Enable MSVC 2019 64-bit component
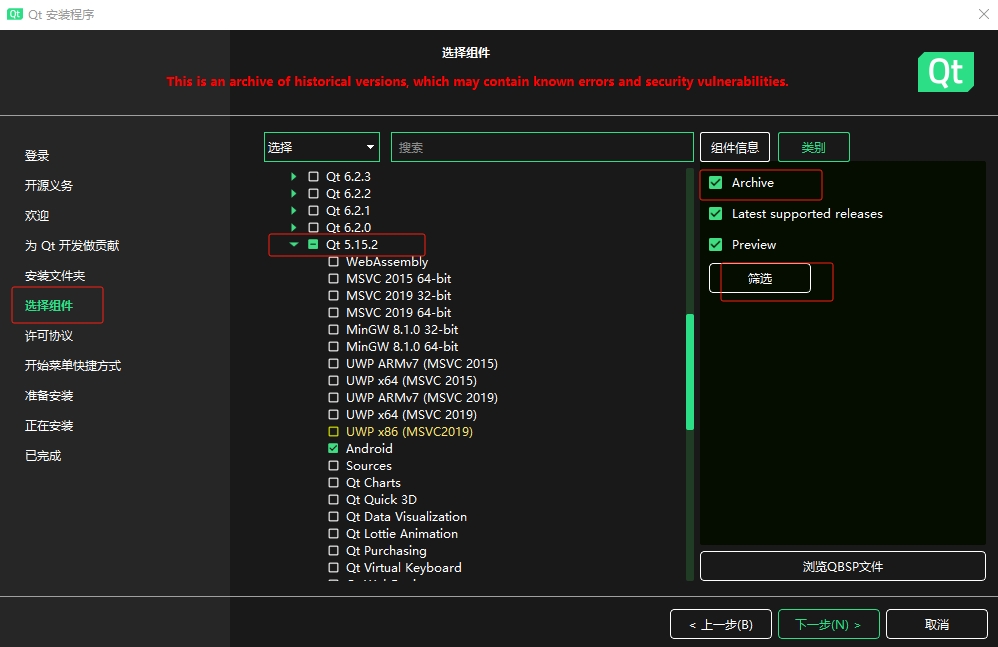 point(333,312)
